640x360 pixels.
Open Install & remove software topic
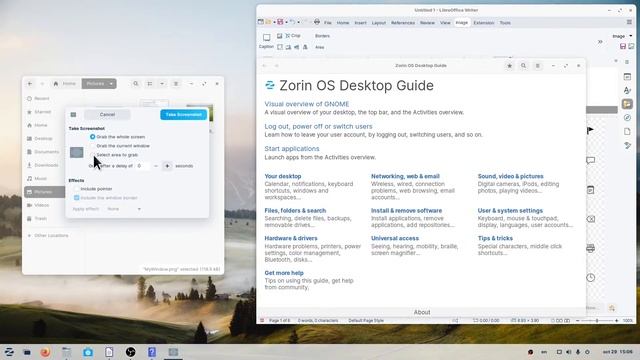(x=407, y=211)
